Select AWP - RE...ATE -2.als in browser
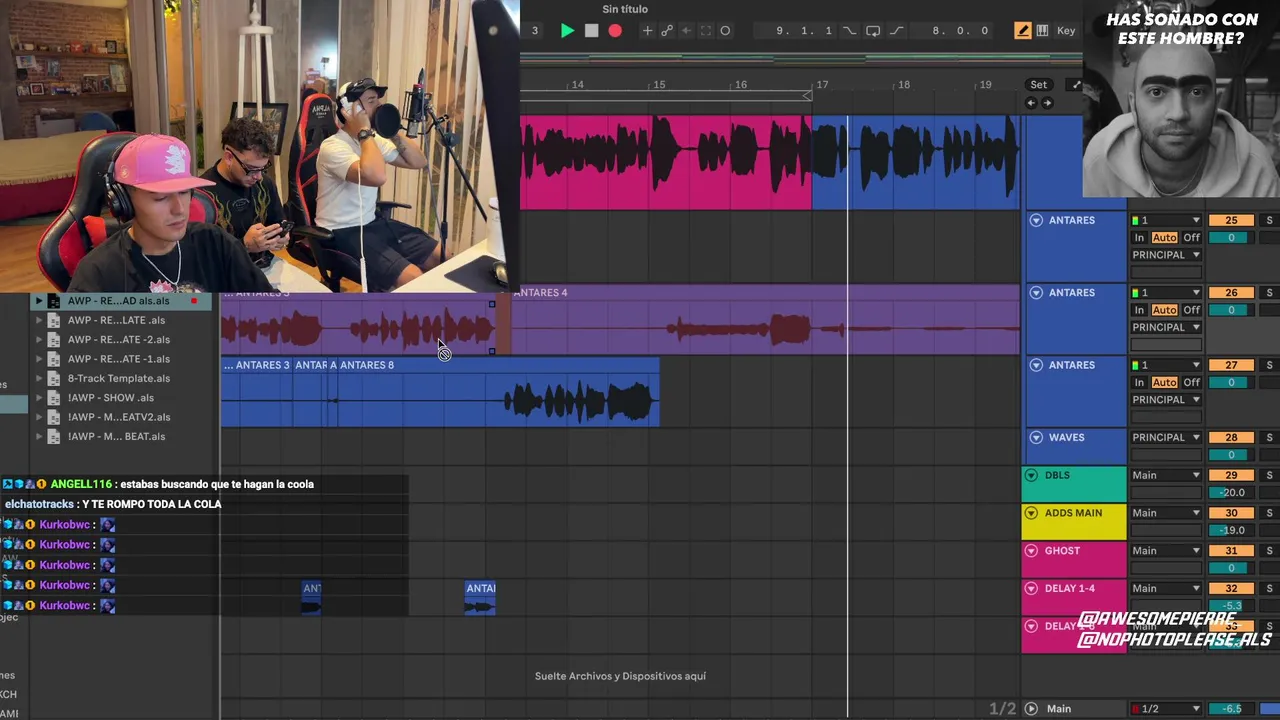 click(x=118, y=339)
